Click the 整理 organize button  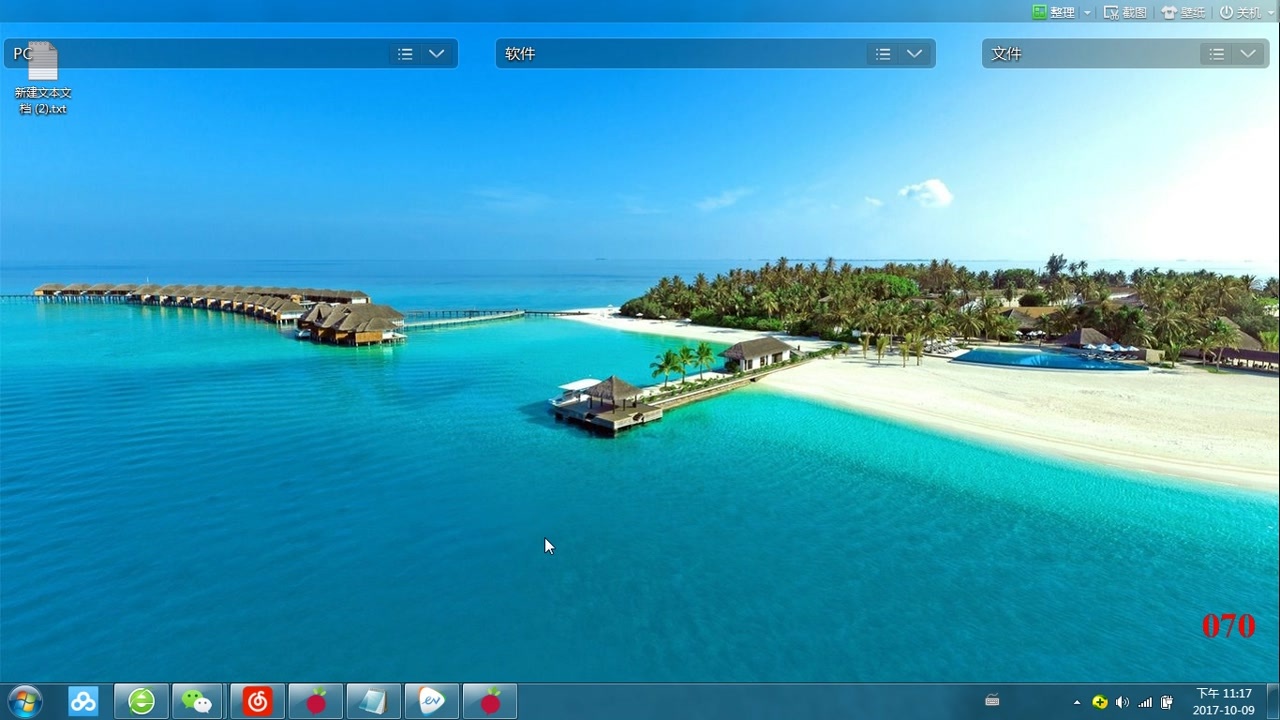coord(1054,12)
